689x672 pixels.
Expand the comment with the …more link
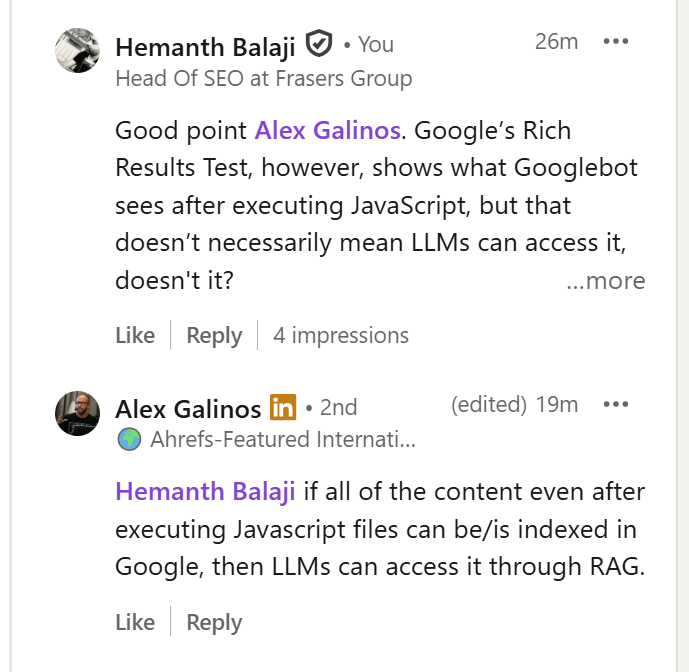point(605,281)
